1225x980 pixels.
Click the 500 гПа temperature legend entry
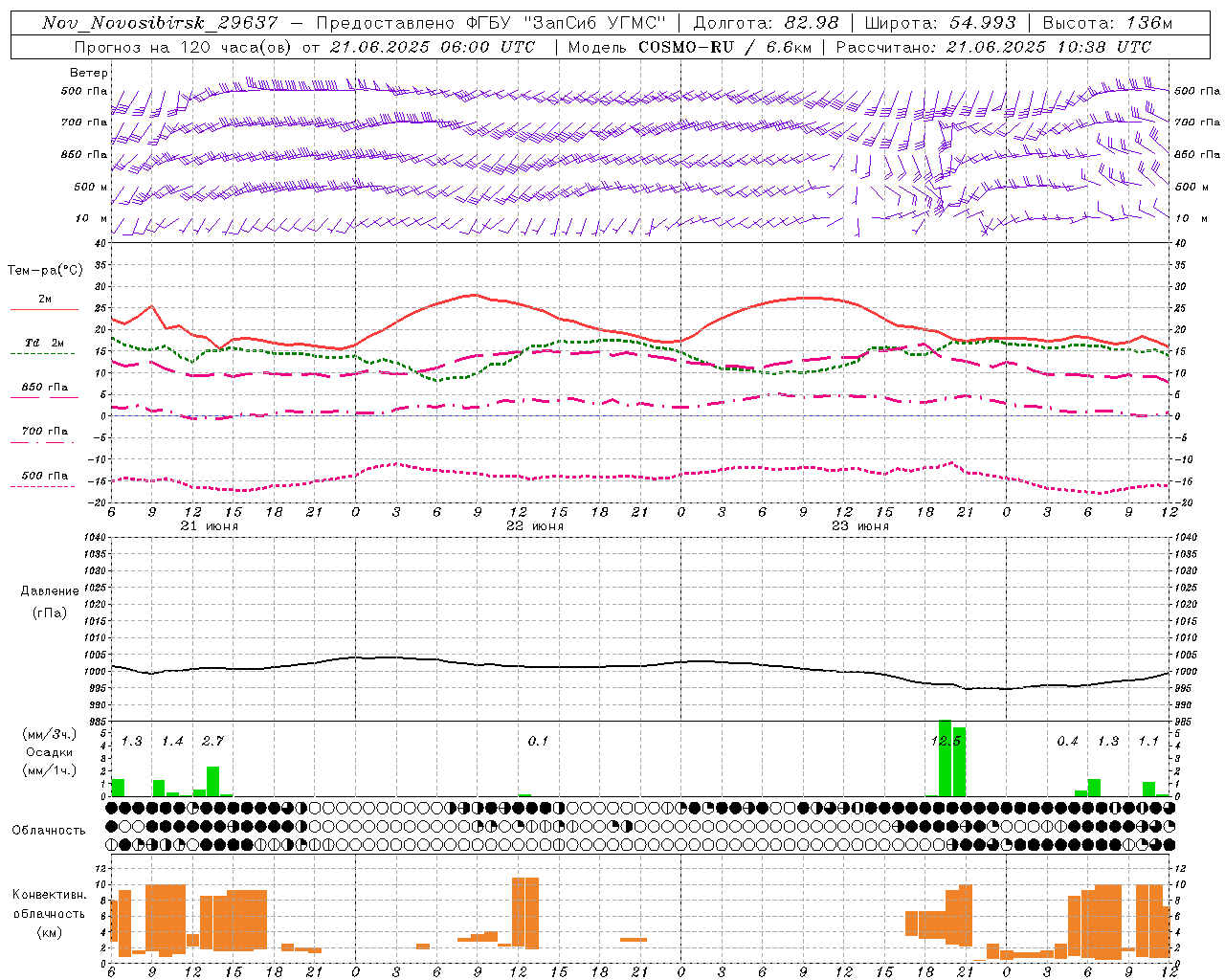[45, 476]
